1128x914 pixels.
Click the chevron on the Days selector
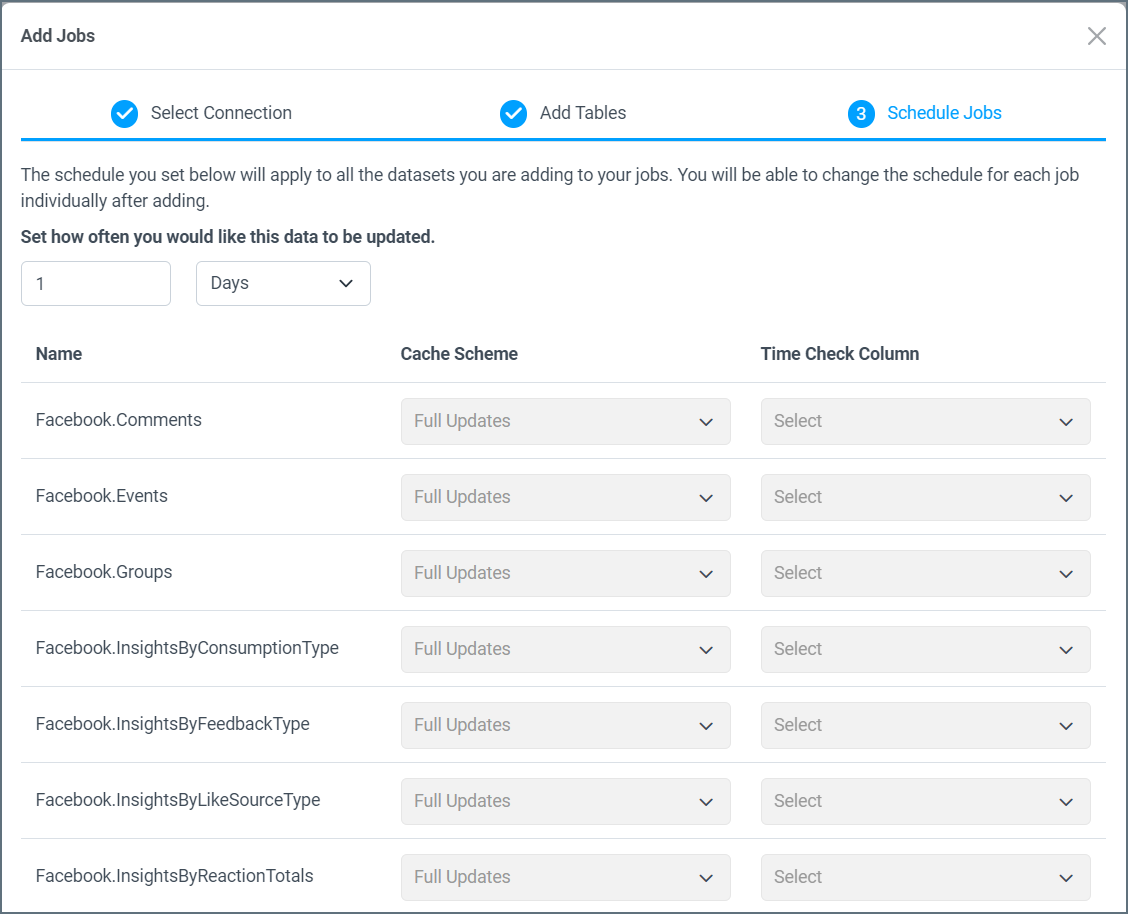(347, 283)
